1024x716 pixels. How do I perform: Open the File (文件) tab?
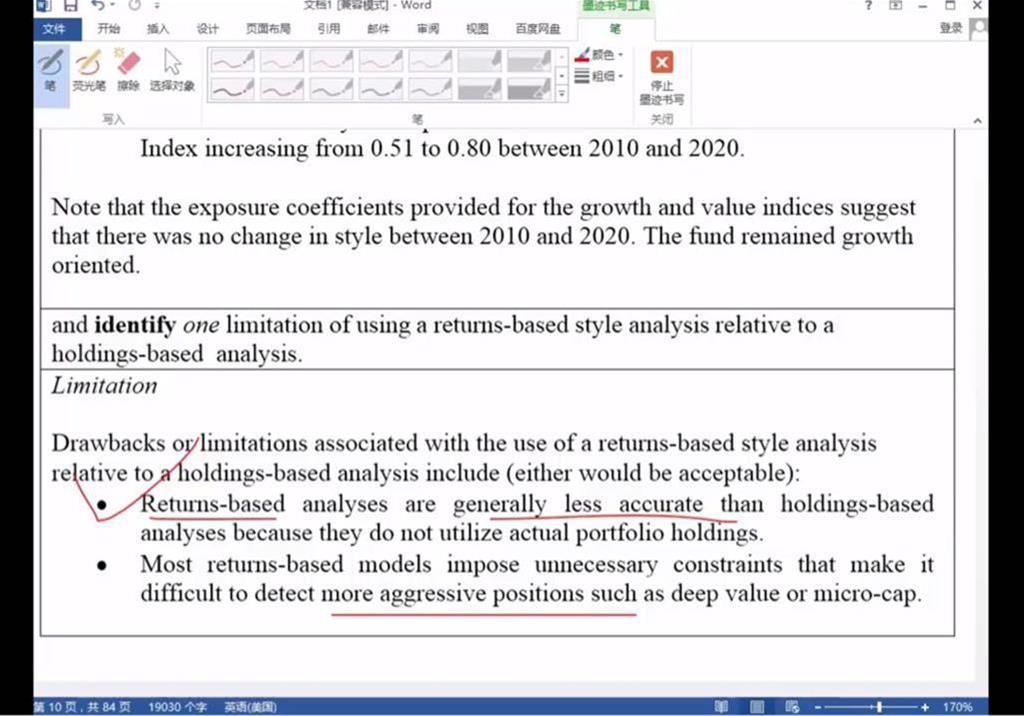point(53,29)
